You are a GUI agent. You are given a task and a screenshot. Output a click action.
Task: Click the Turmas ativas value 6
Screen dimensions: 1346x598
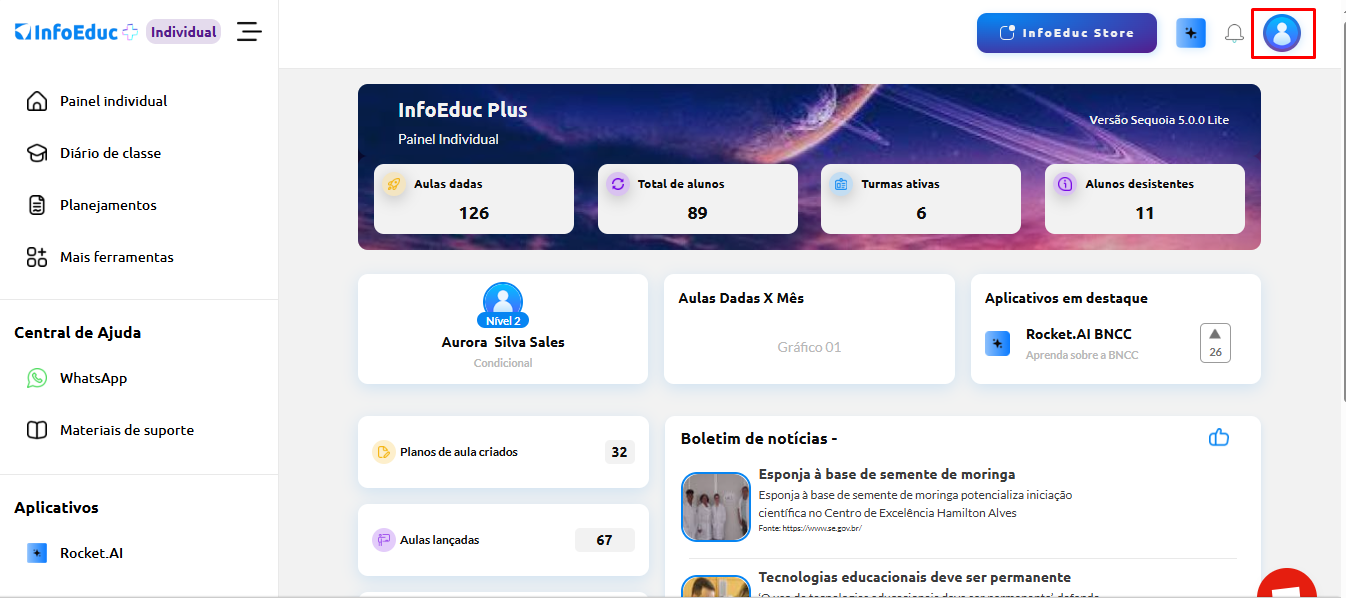(x=921, y=213)
